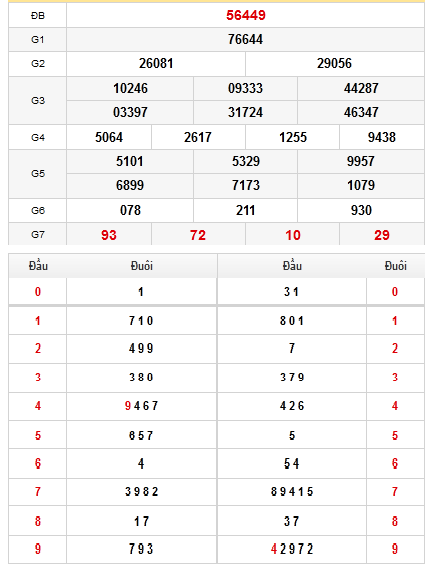Click G2 number 29056
The width and height of the screenshot is (429, 567).
click(334, 64)
